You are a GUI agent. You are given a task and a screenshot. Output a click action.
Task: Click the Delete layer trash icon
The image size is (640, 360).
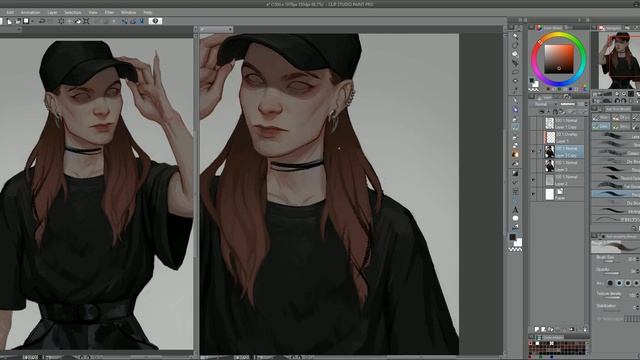tap(585, 329)
